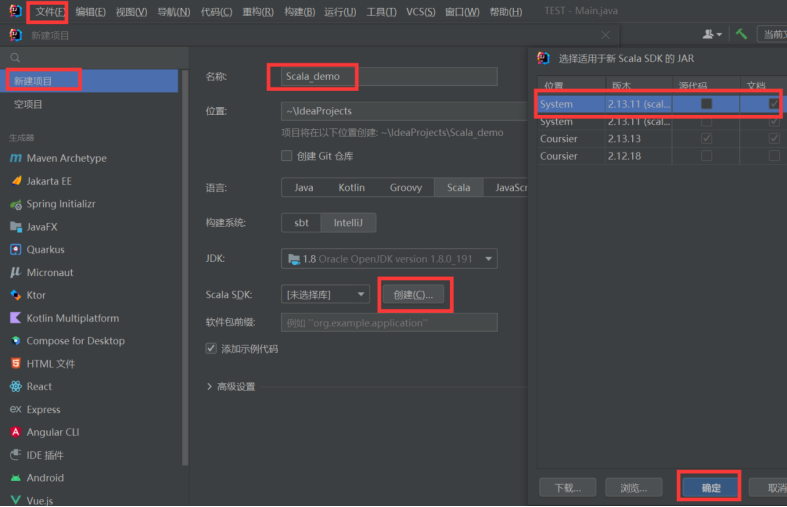This screenshot has height=507, width=787.
Task: Select the Scala language option
Action: (x=458, y=187)
